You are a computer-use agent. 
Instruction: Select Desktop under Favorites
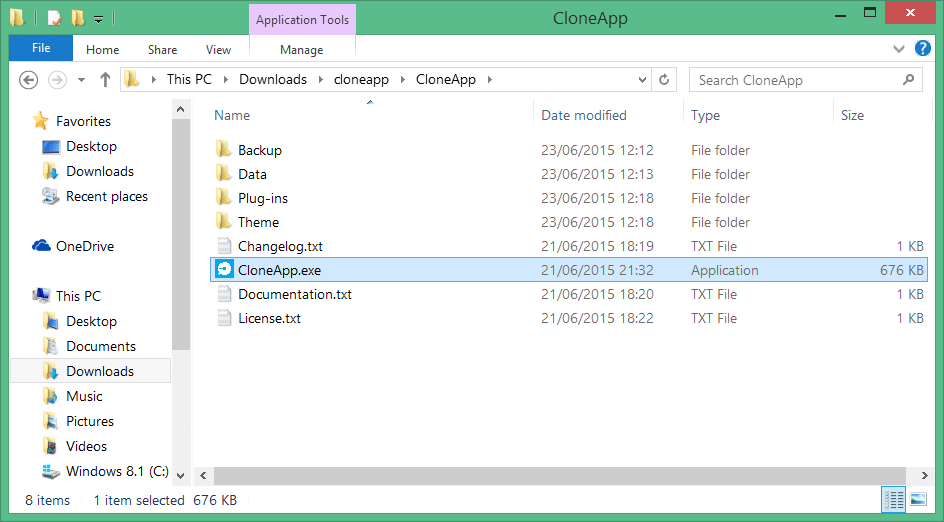[x=92, y=146]
